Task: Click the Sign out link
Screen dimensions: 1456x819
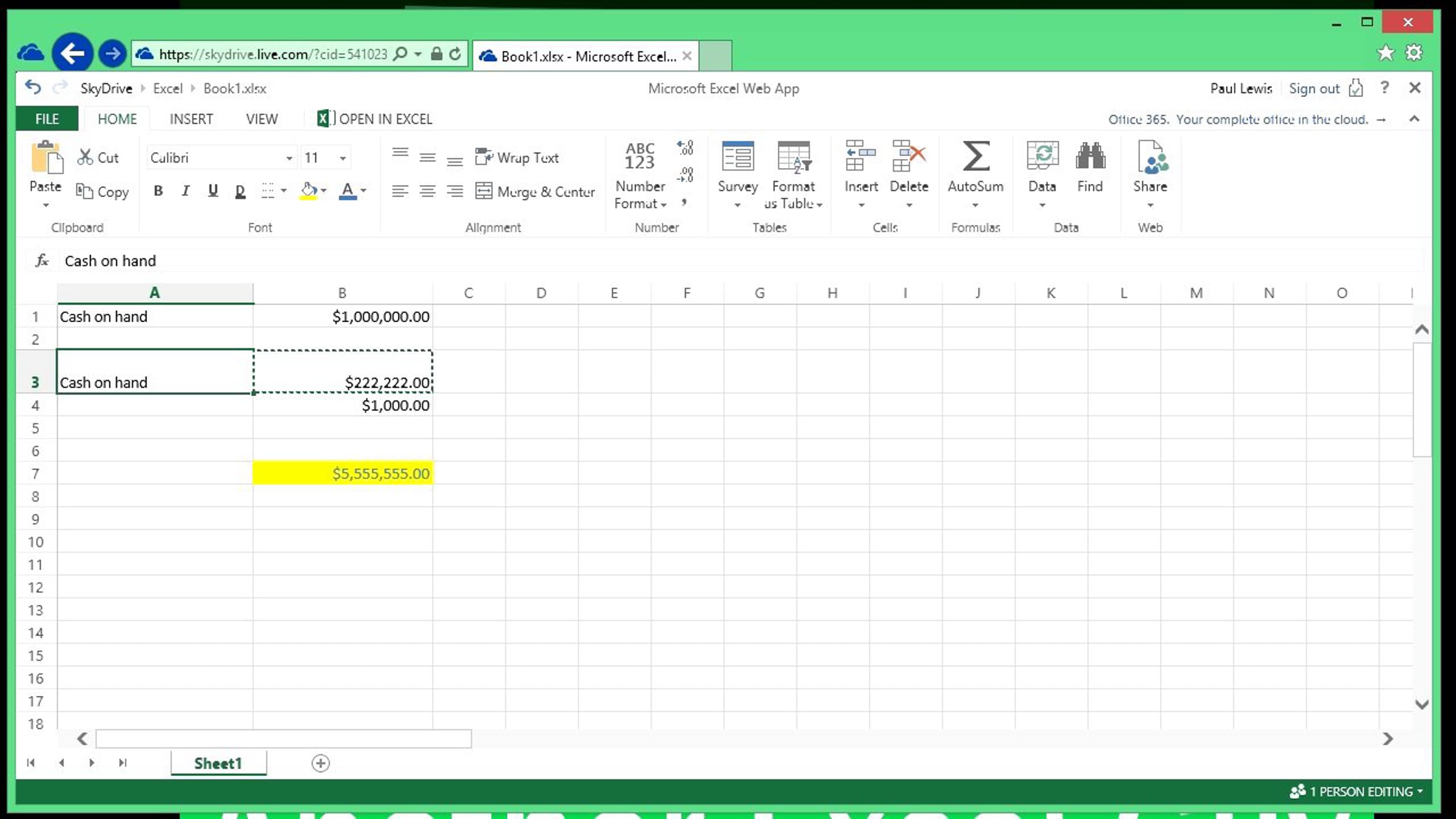Action: point(1313,89)
